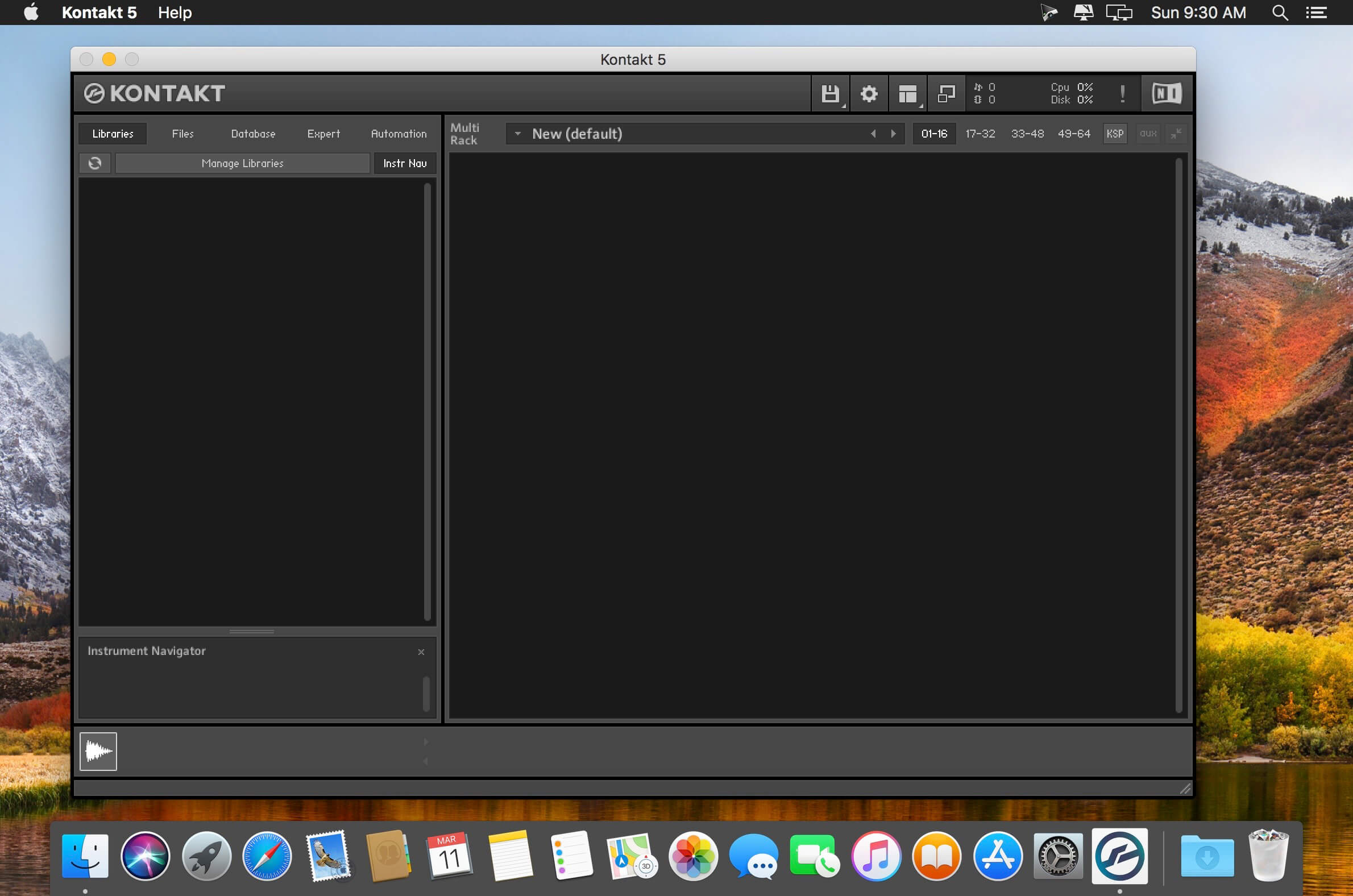The image size is (1353, 896).
Task: Open the Options/Settings gear icon
Action: tap(868, 93)
